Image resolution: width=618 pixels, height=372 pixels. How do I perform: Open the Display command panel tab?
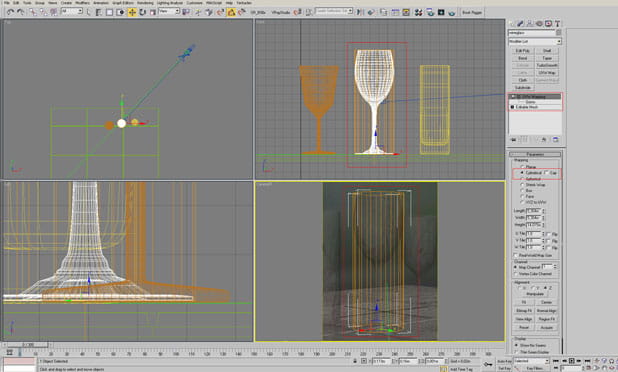click(x=548, y=24)
